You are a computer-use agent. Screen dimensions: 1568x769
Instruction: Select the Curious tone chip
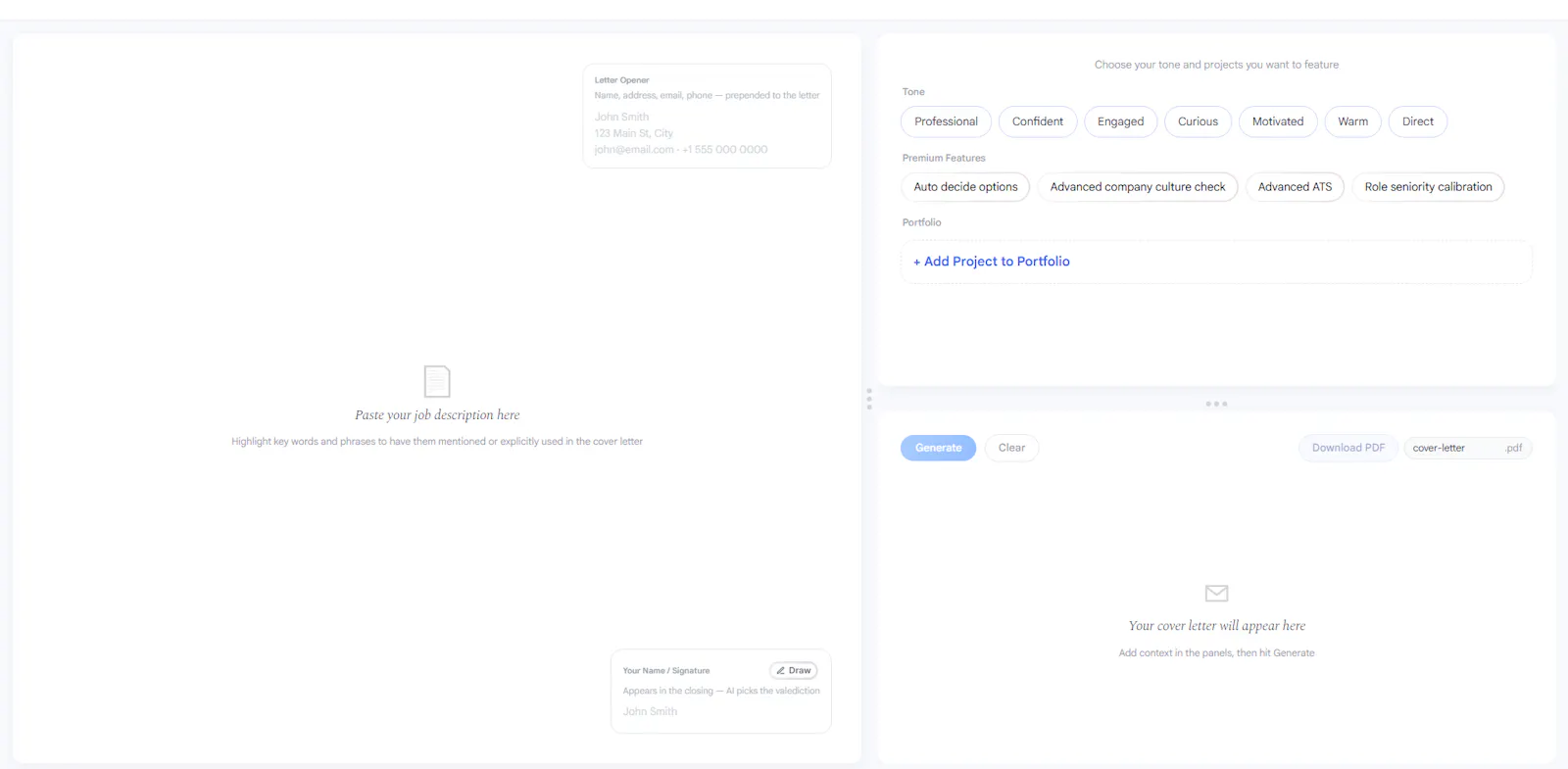(1198, 121)
